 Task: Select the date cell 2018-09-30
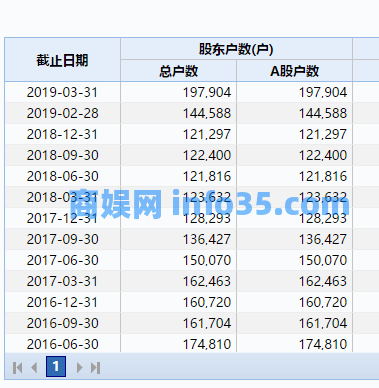[x=62, y=155]
